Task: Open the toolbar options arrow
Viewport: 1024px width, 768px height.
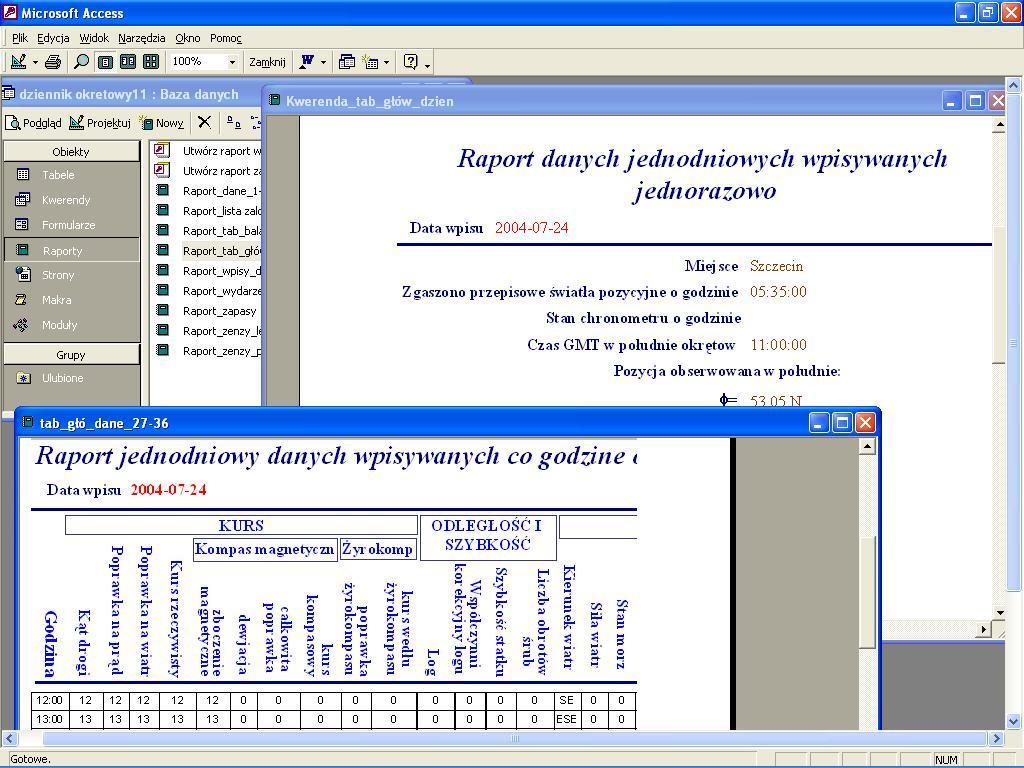Action: (x=427, y=64)
